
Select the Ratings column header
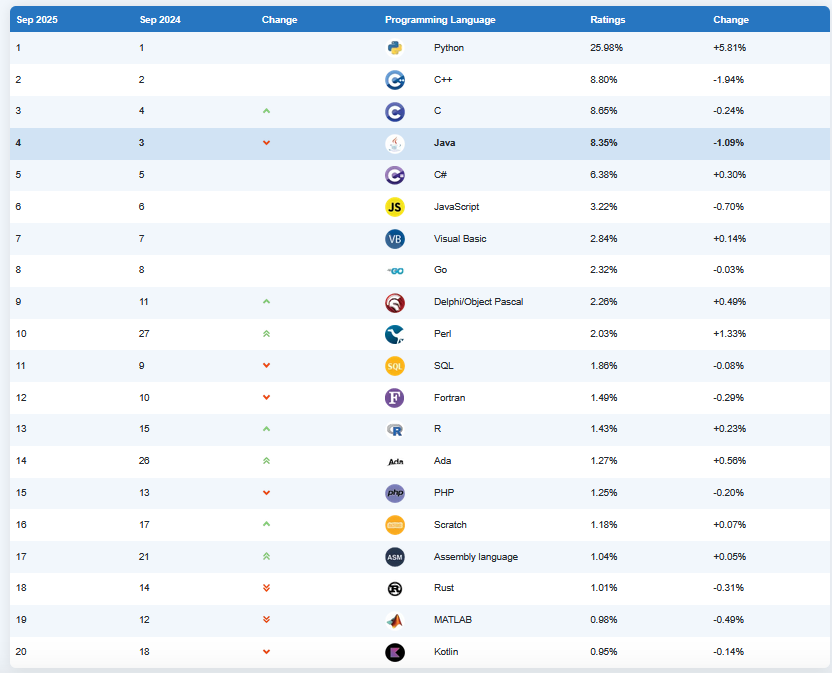point(608,20)
